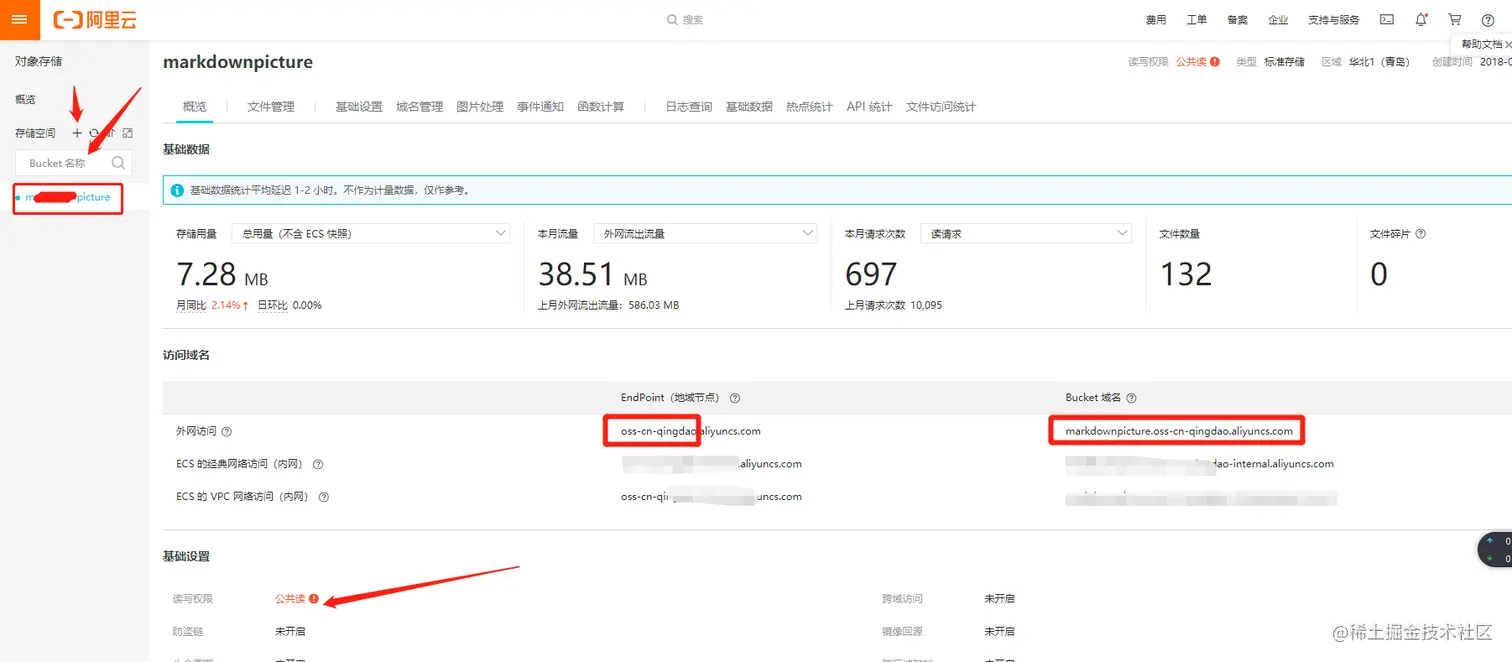1512x662 pixels.
Task: Click the help question mark icon
Action: 1488,20
